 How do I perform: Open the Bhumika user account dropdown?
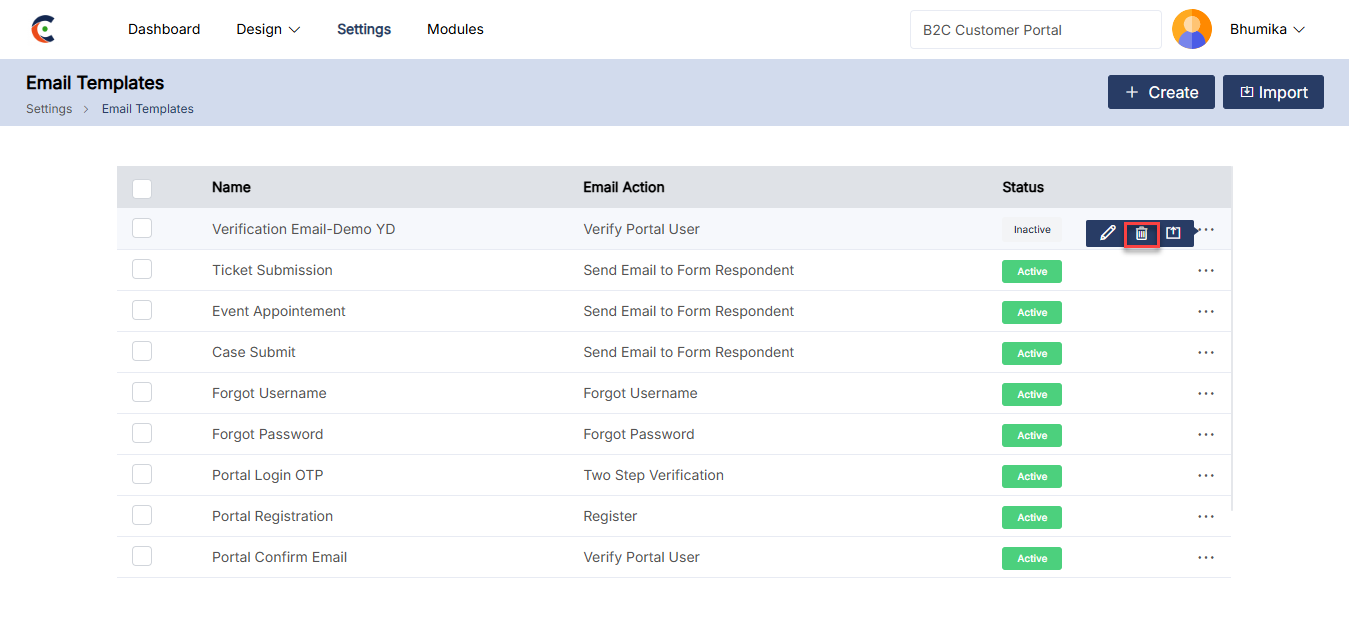tap(1267, 29)
